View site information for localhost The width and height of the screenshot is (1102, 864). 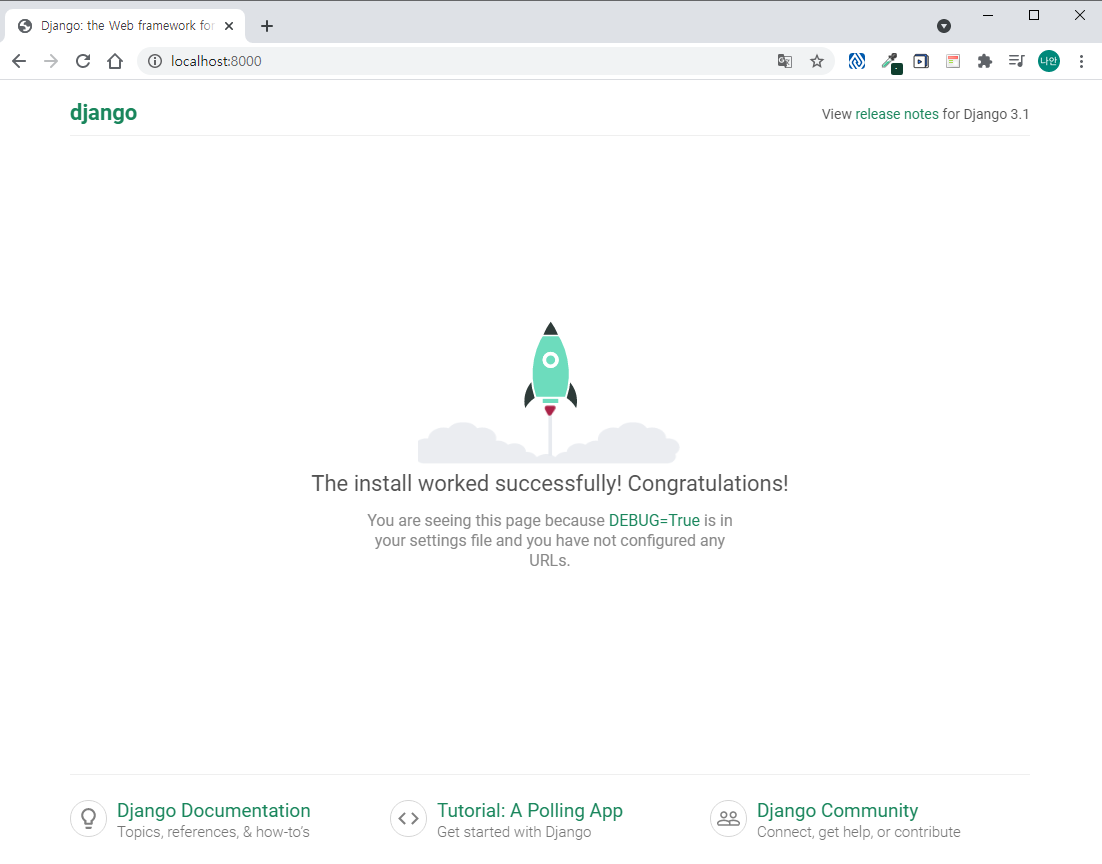pos(155,61)
